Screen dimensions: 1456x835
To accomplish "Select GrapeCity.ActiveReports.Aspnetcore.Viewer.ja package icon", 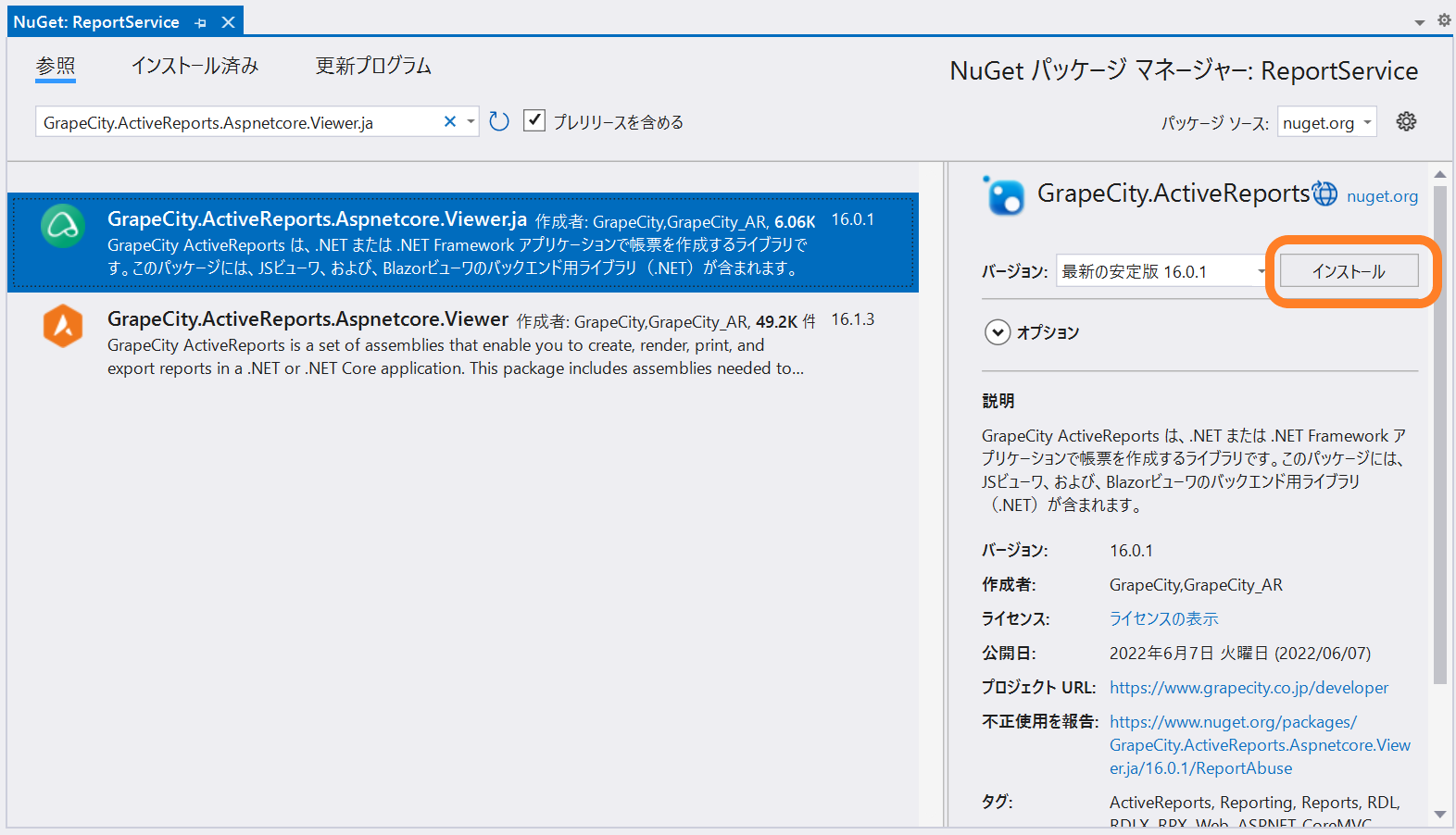I will (63, 226).
